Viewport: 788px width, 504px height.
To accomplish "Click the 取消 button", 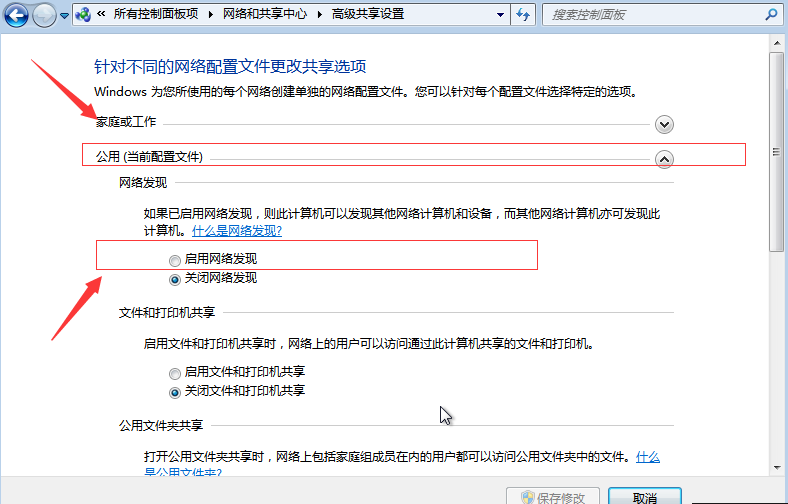I will click(x=644, y=497).
